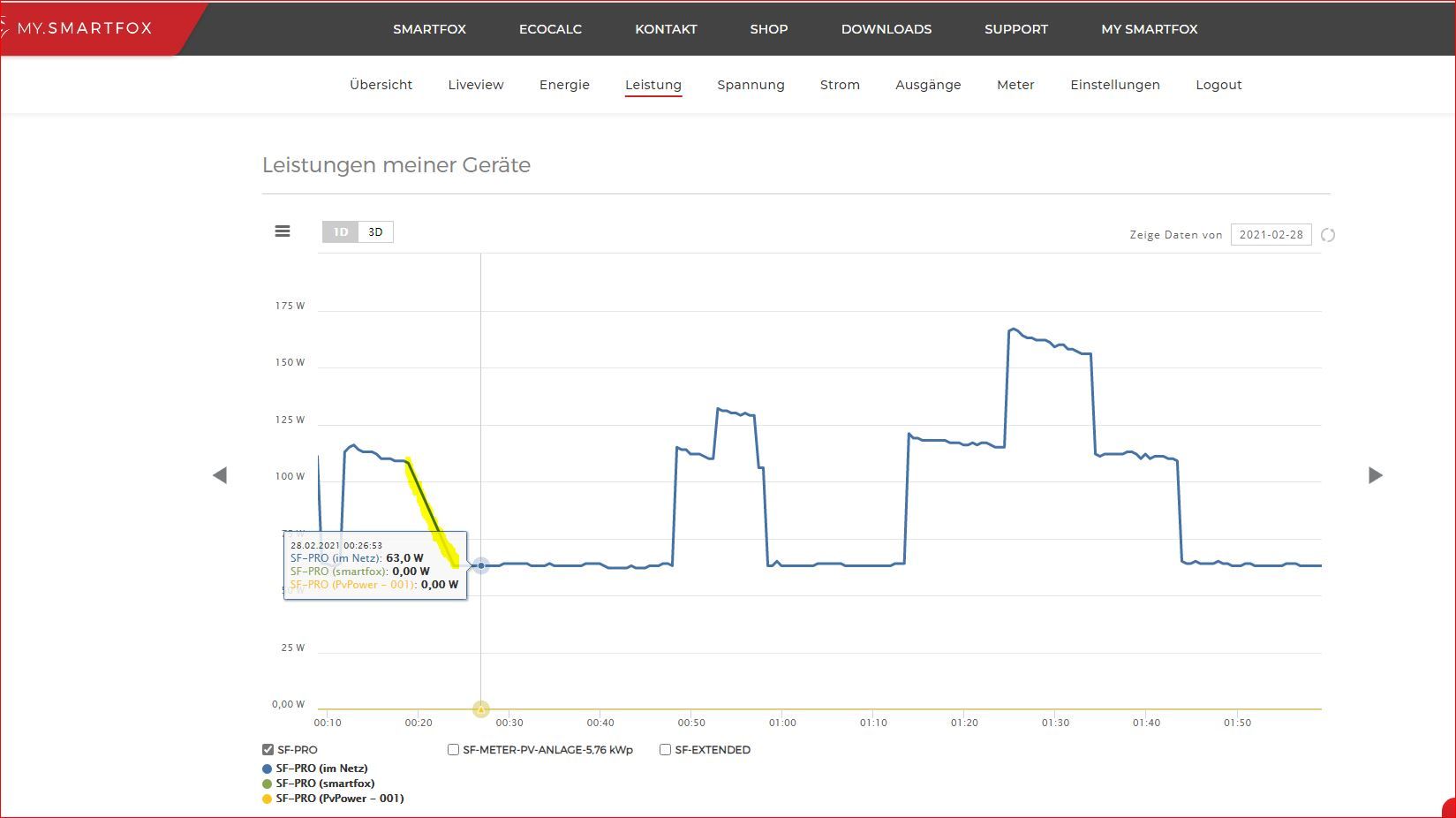Click yellow PvPower marker on x-axis
The width and height of the screenshot is (1456, 818).
481,709
